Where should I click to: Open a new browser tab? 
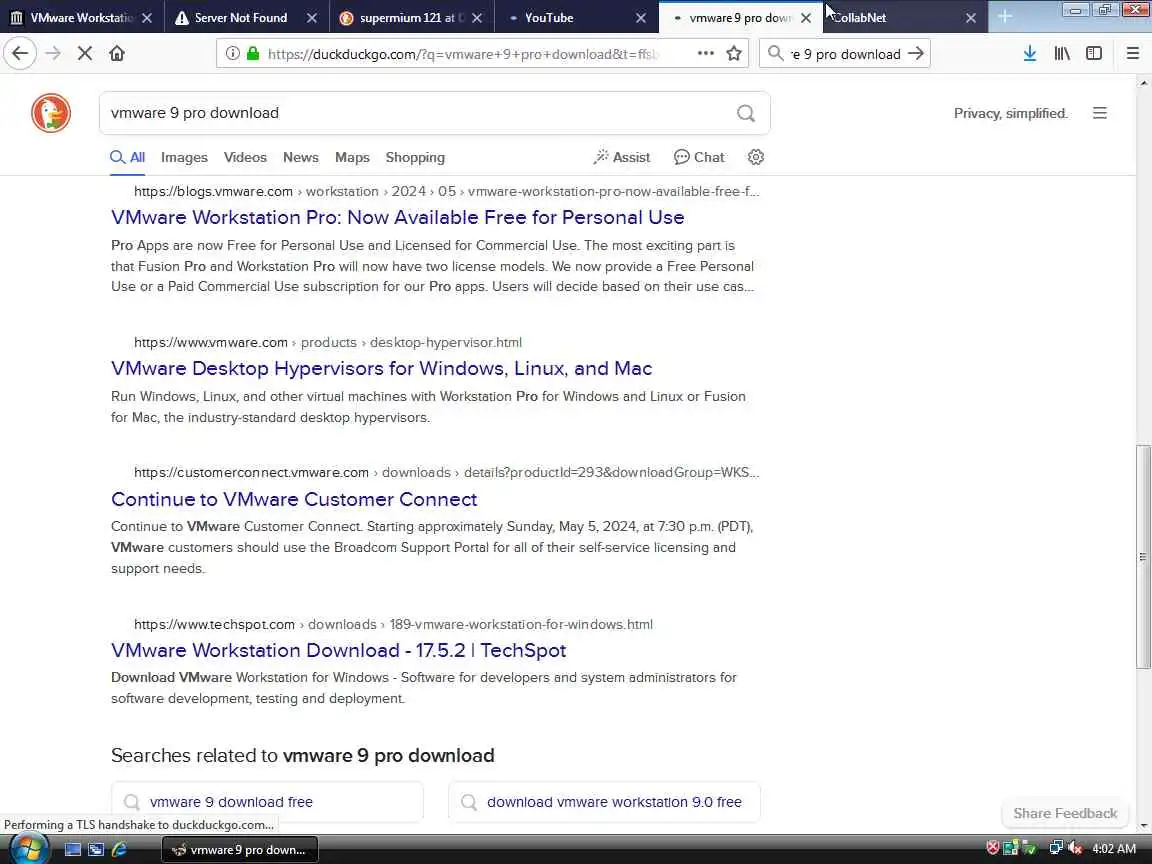tap(1004, 17)
